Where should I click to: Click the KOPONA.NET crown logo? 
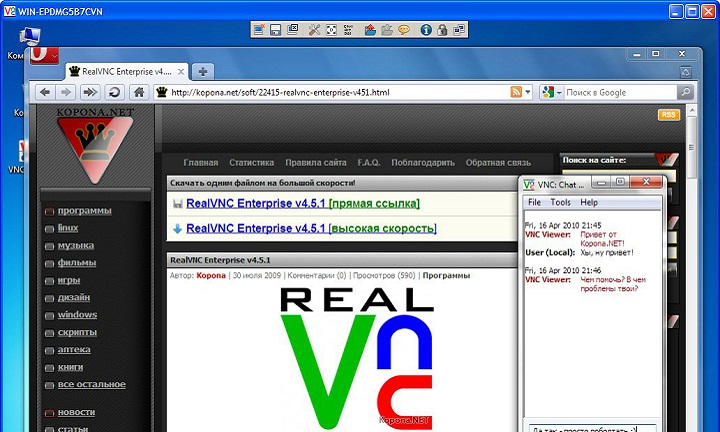click(95, 145)
